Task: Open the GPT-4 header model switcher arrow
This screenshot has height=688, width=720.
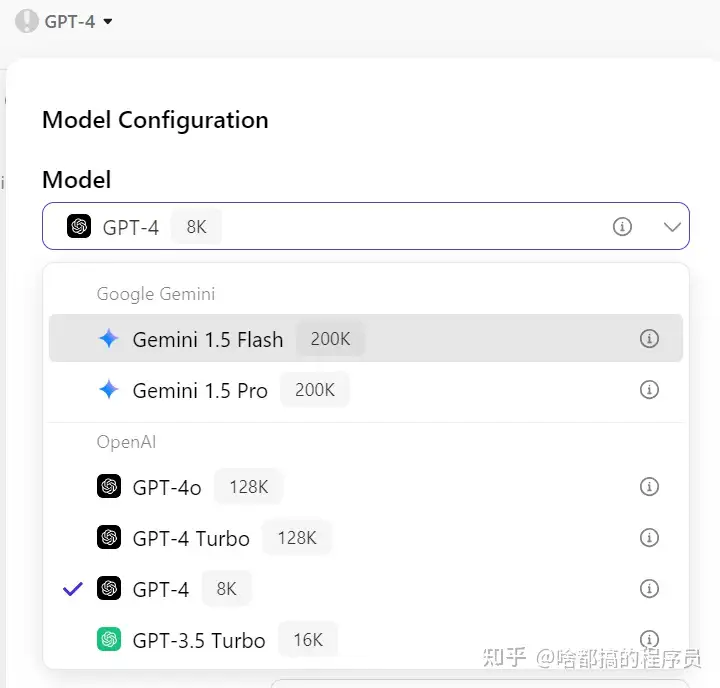Action: (108, 21)
